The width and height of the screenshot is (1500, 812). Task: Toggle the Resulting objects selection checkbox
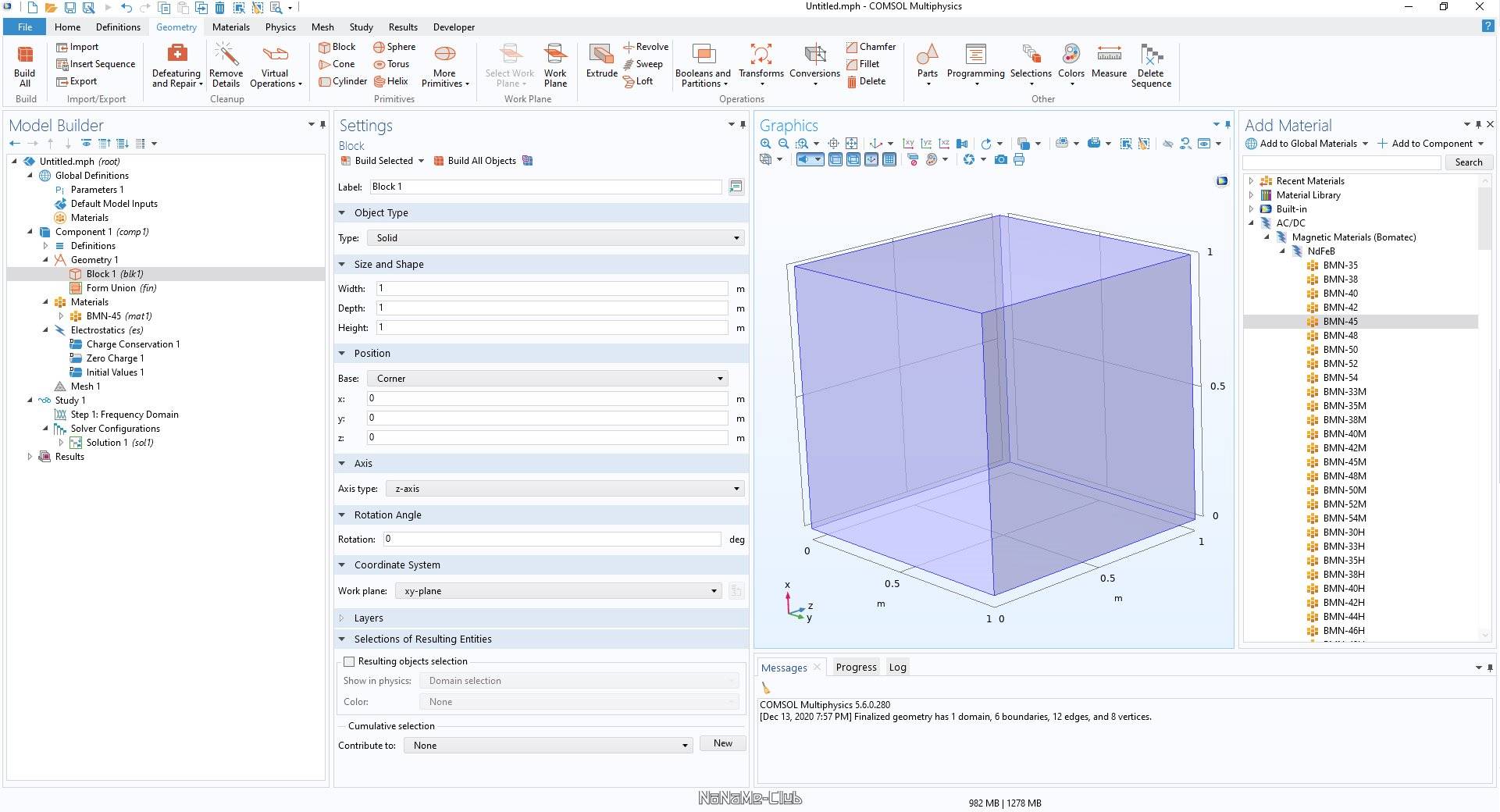pos(349,661)
